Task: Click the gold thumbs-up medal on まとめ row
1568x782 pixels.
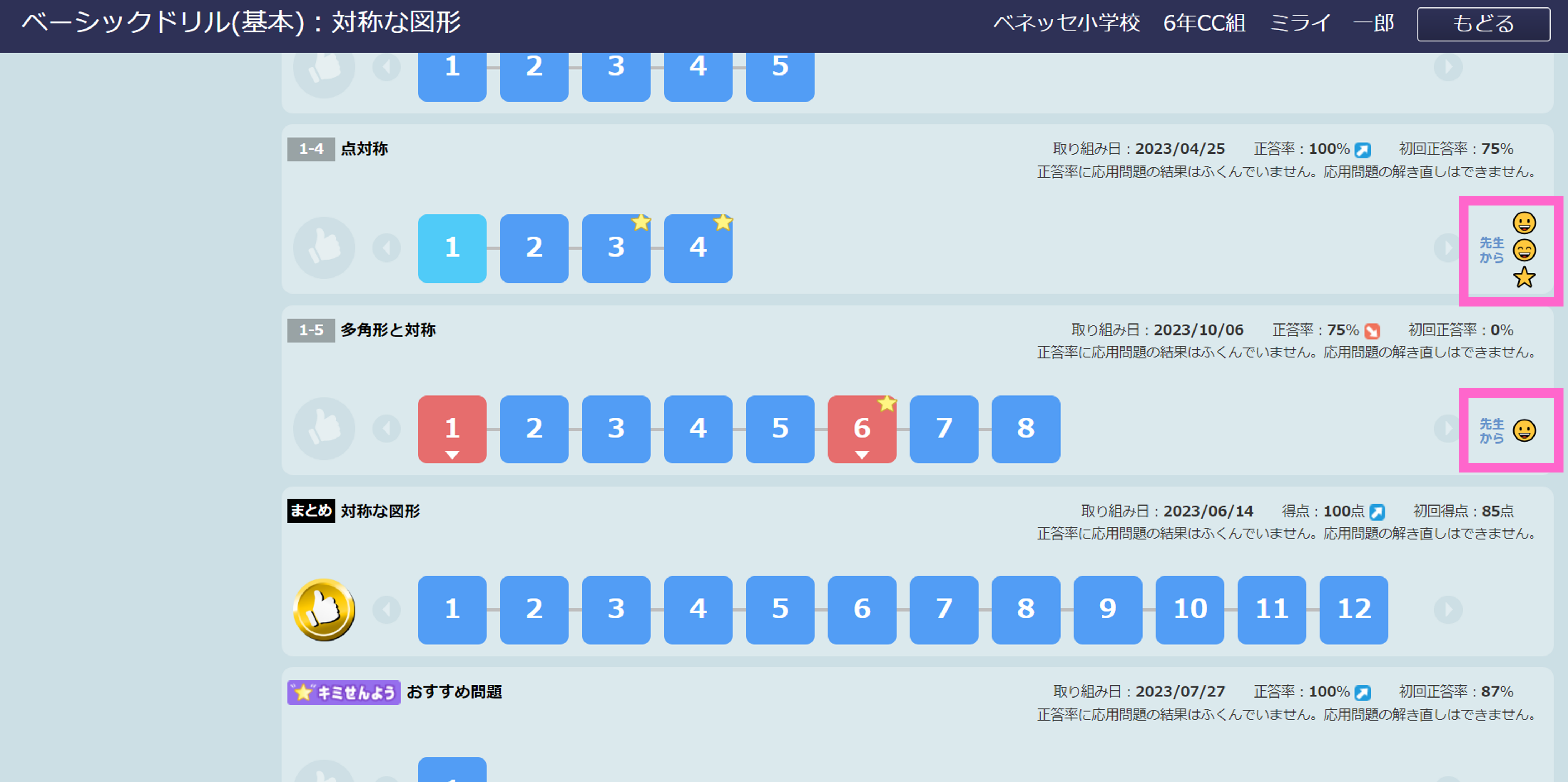Action: pyautogui.click(x=324, y=609)
